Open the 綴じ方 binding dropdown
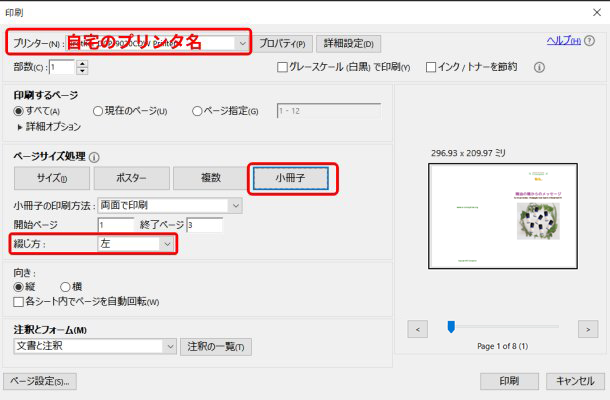The width and height of the screenshot is (610, 400). coord(167,243)
